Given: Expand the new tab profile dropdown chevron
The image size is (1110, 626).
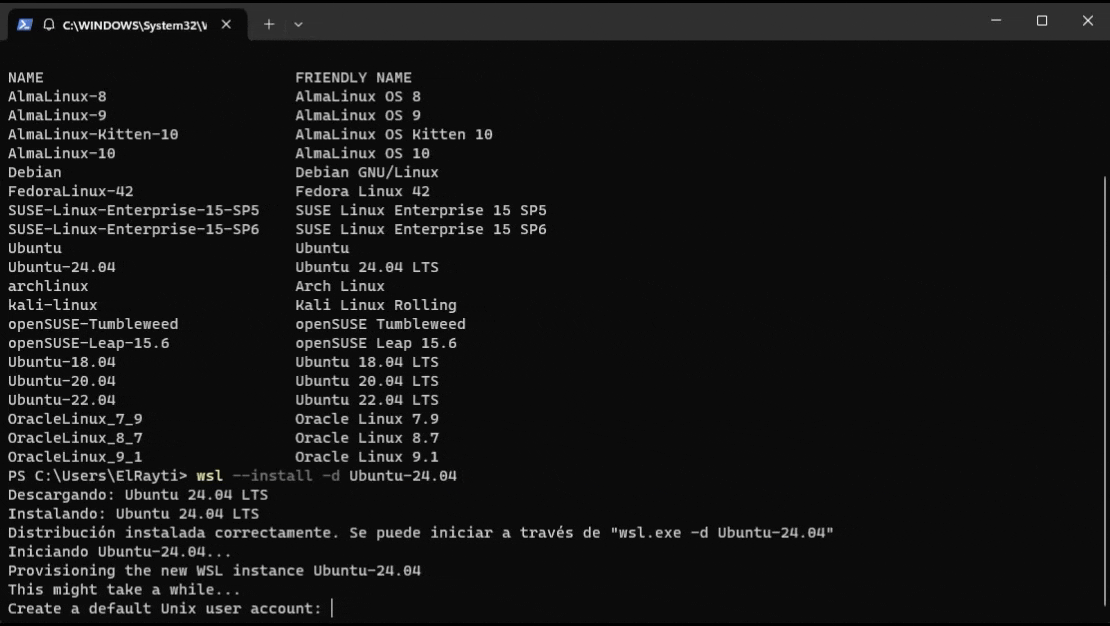Looking at the screenshot, I should point(298,24).
